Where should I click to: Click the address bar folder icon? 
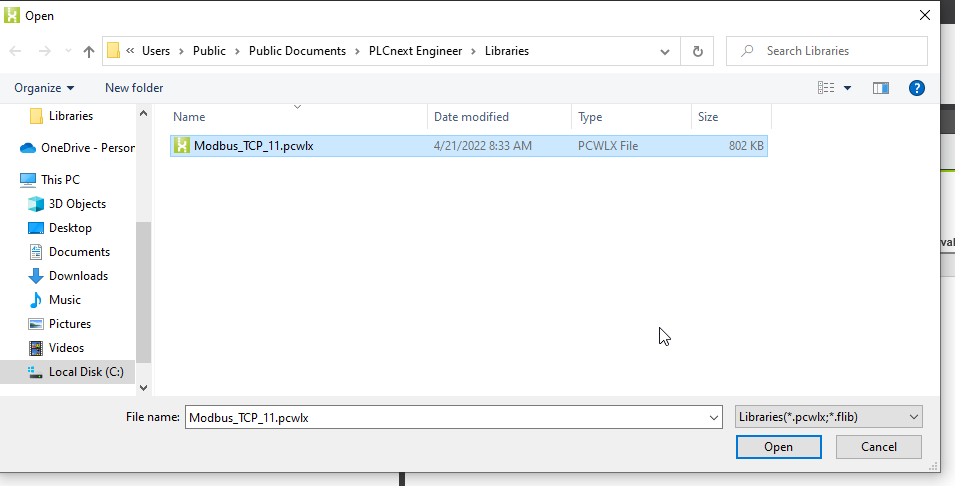[x=113, y=51]
